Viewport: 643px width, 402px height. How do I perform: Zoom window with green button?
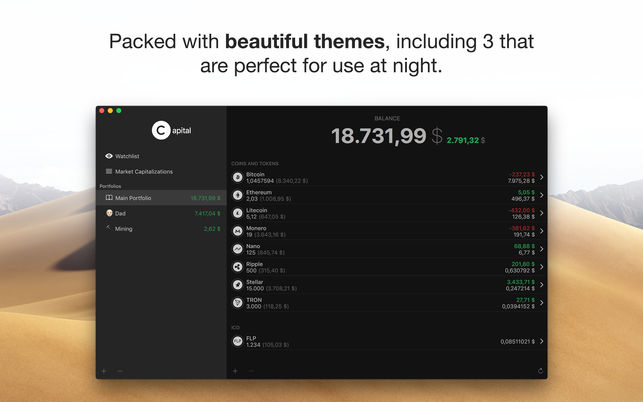pos(119,110)
